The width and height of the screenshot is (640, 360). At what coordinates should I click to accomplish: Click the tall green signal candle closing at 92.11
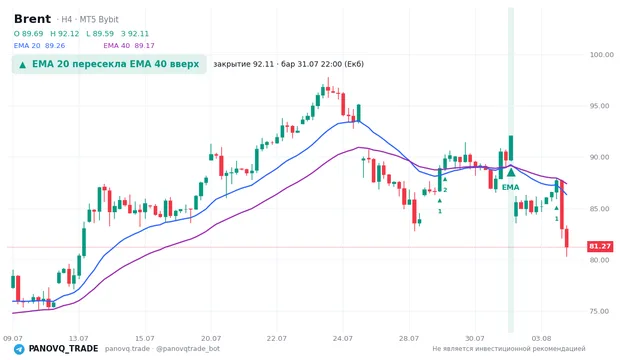511,148
